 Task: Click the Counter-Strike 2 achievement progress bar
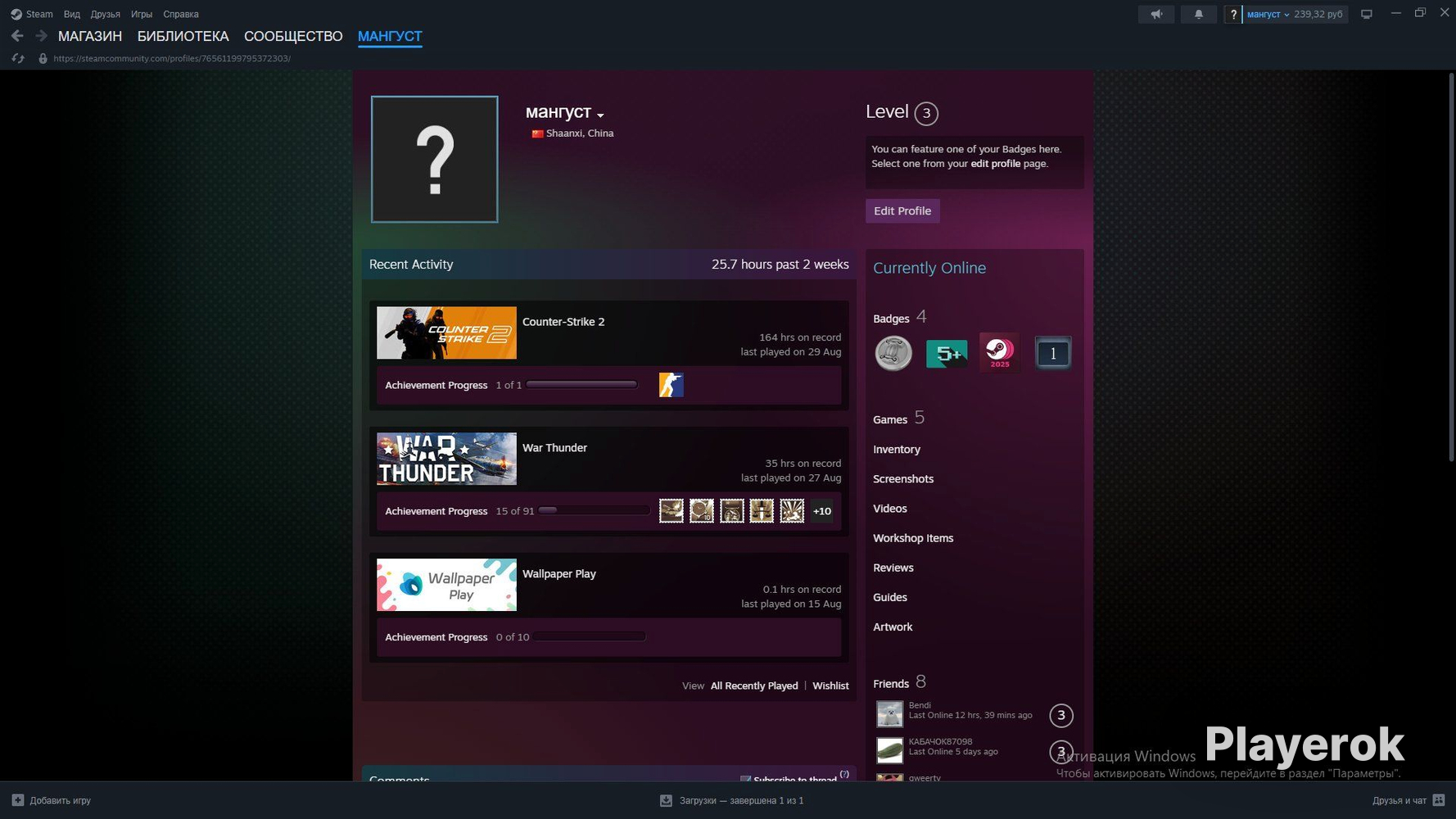pos(582,384)
